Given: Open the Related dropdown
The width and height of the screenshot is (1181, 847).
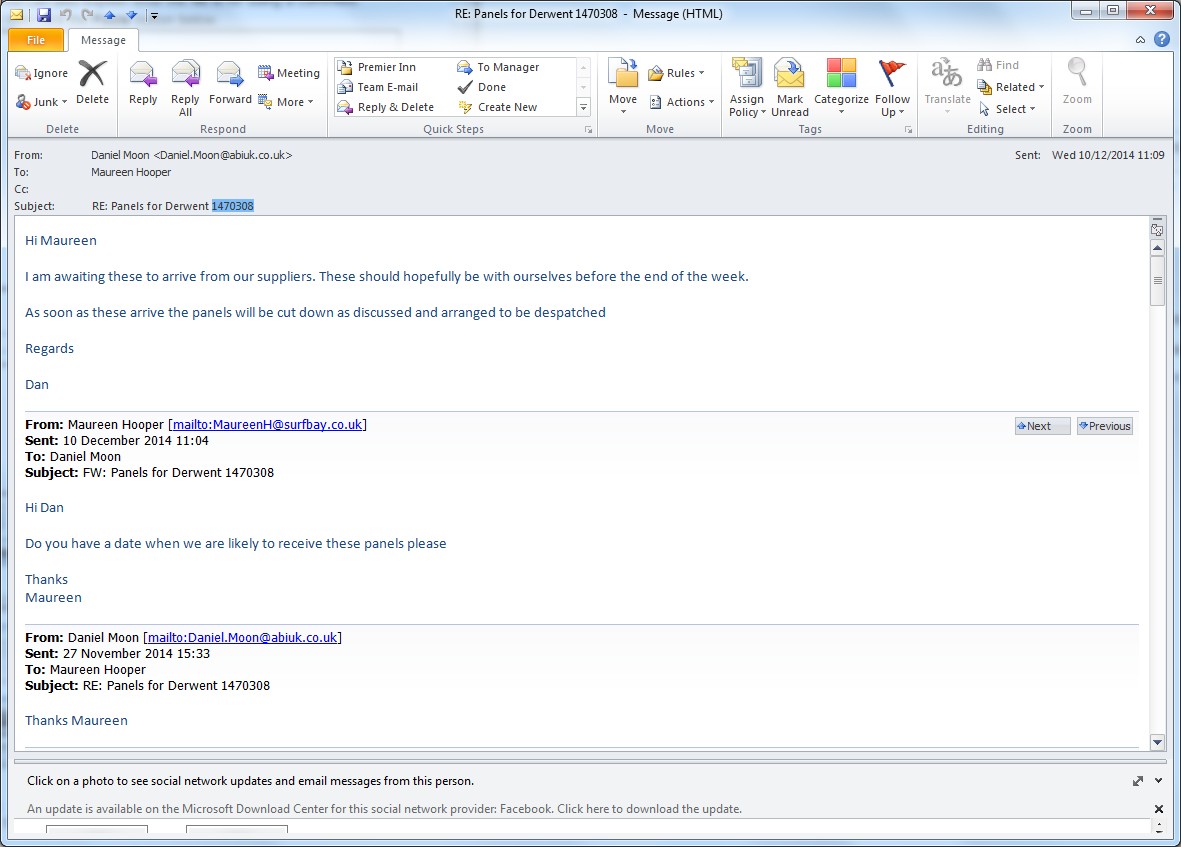Looking at the screenshot, I should [1011, 87].
